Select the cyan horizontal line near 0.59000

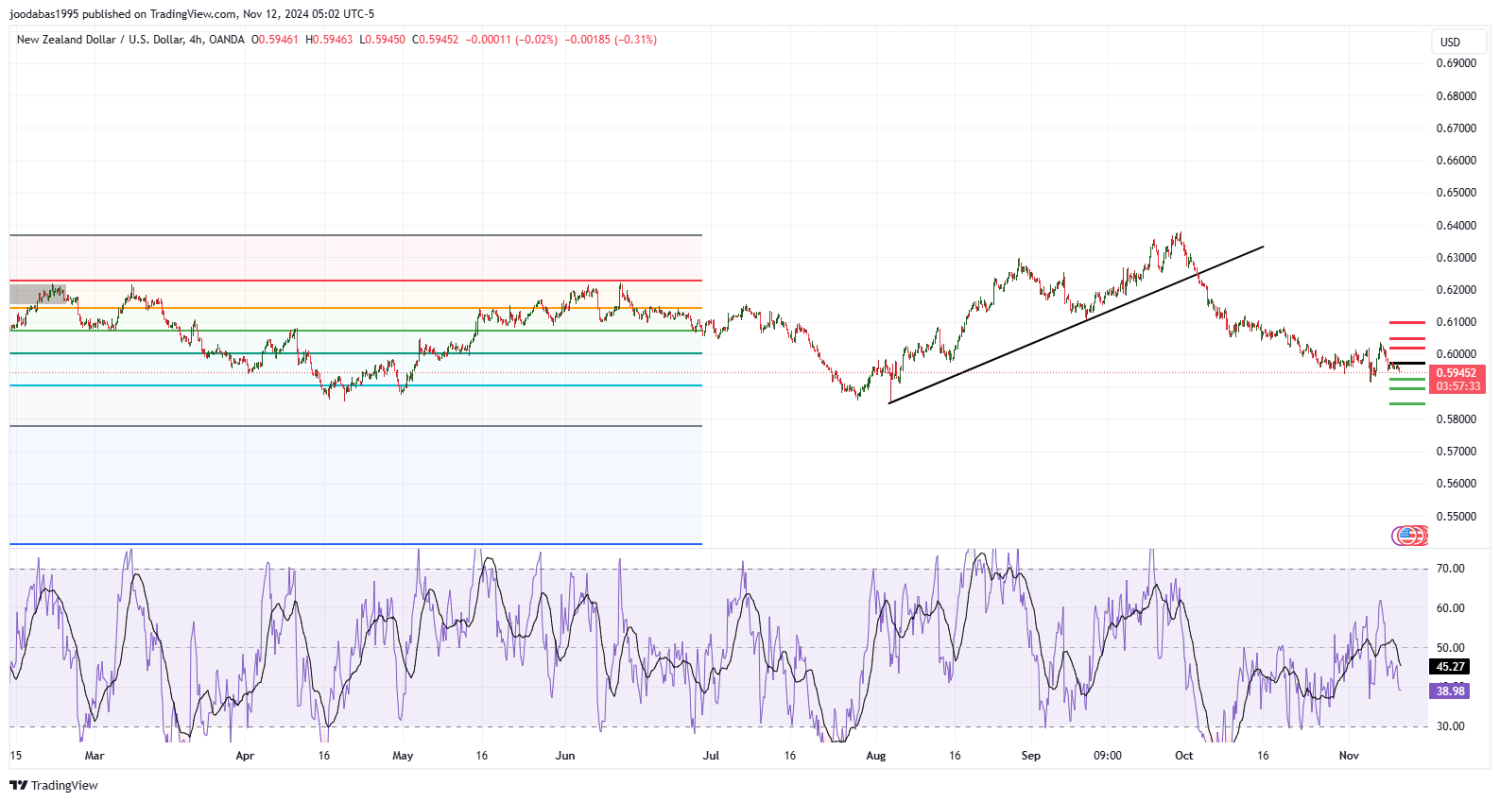[x=356, y=385]
